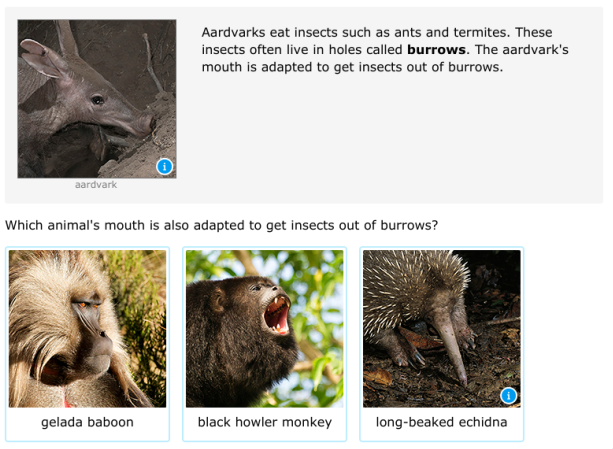613x449 pixels.
Task: Click the question text about burrows
Action: (x=221, y=225)
